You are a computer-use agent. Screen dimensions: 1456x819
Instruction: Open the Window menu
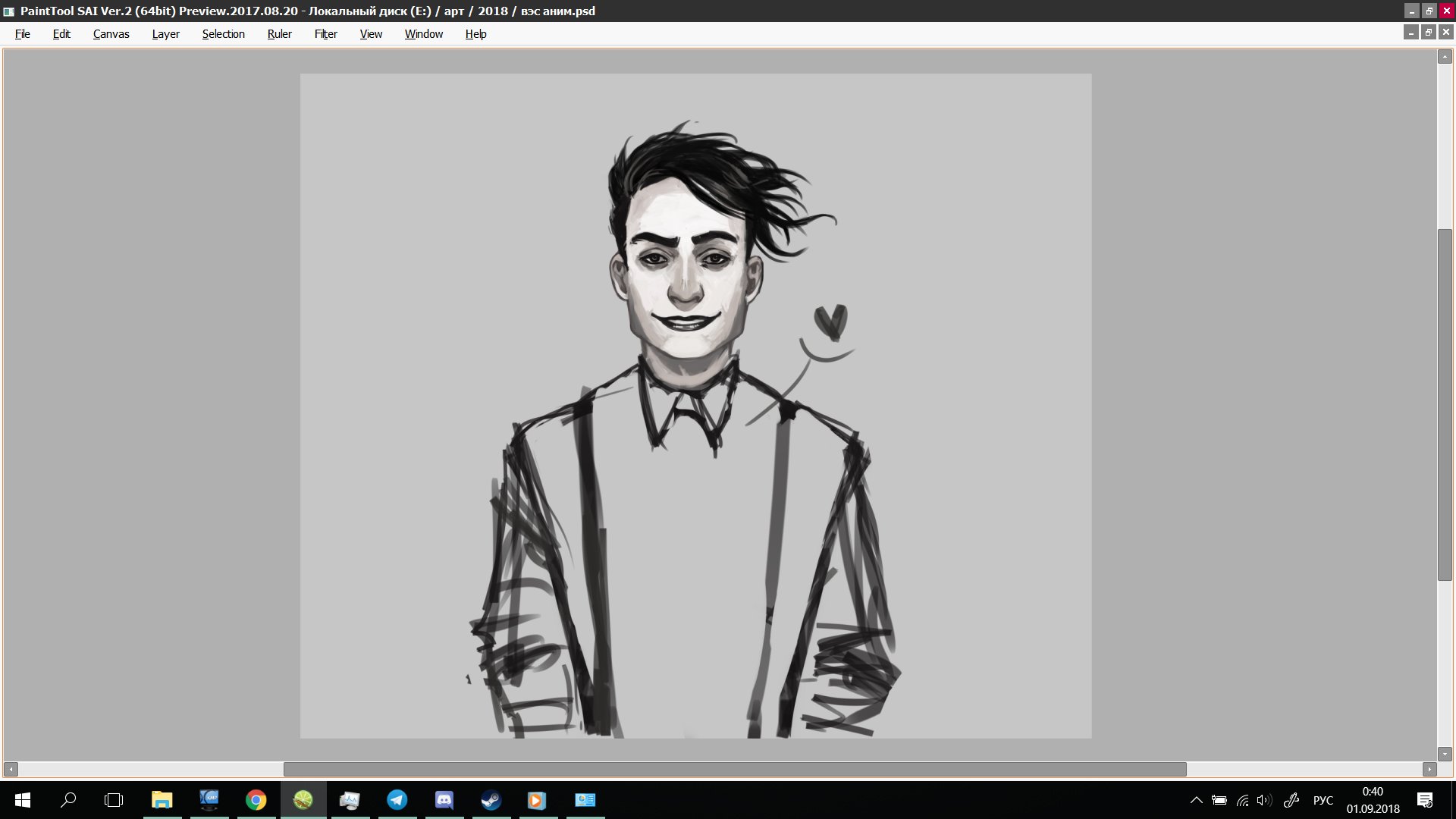click(x=423, y=34)
